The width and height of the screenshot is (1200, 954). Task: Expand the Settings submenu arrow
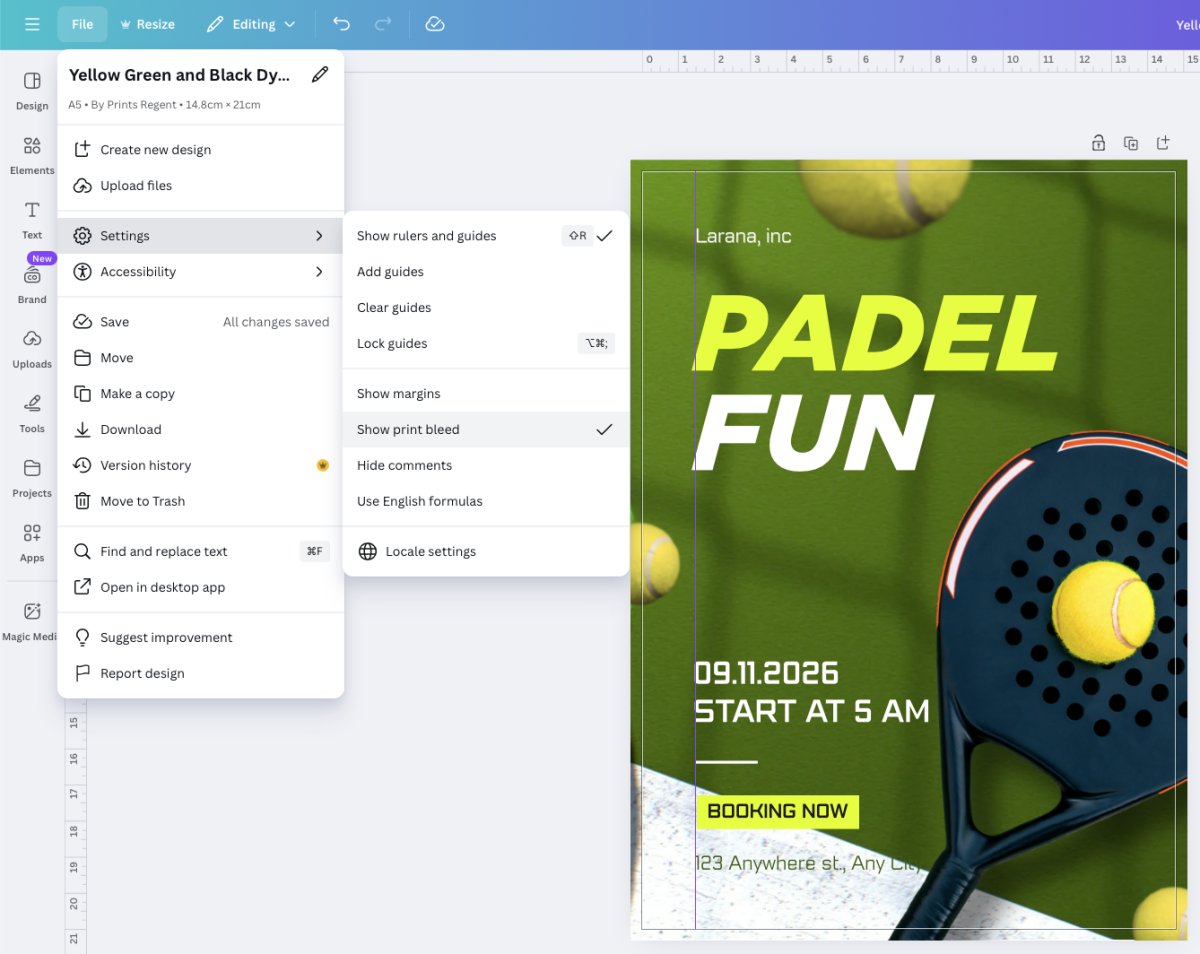click(319, 236)
